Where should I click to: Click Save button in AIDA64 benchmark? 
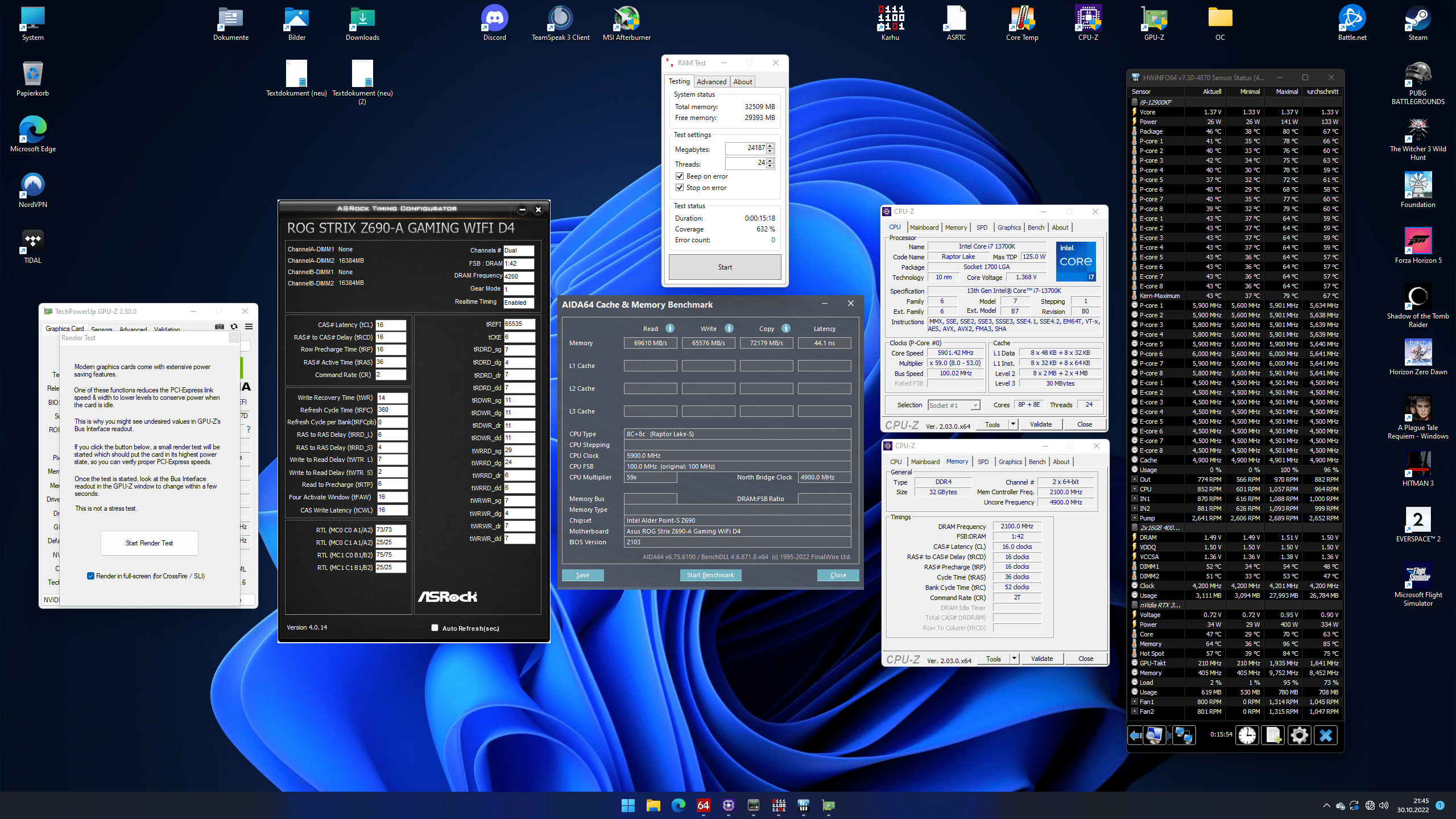click(x=582, y=575)
